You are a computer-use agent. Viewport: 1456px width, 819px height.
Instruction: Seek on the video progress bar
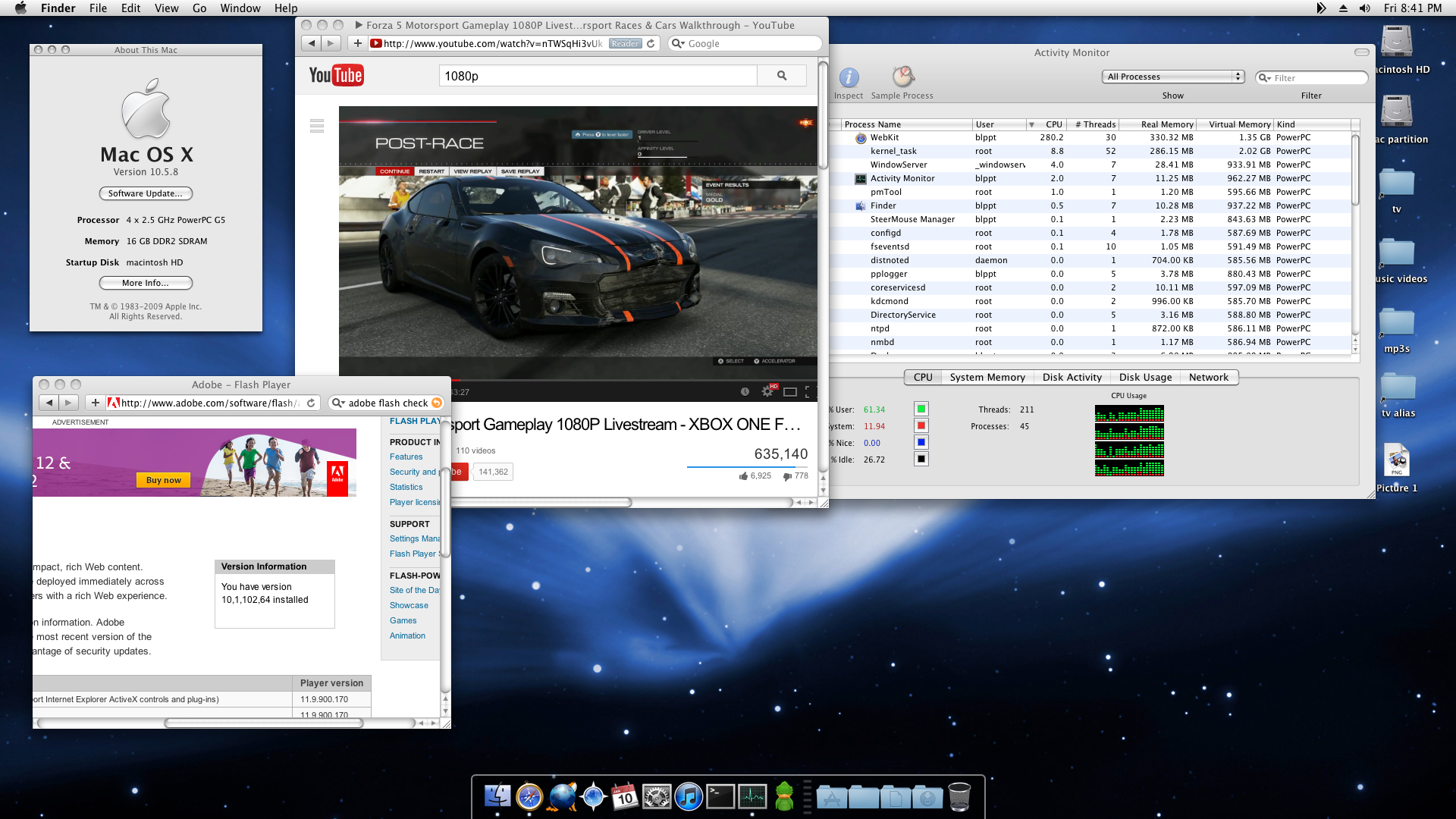634,380
